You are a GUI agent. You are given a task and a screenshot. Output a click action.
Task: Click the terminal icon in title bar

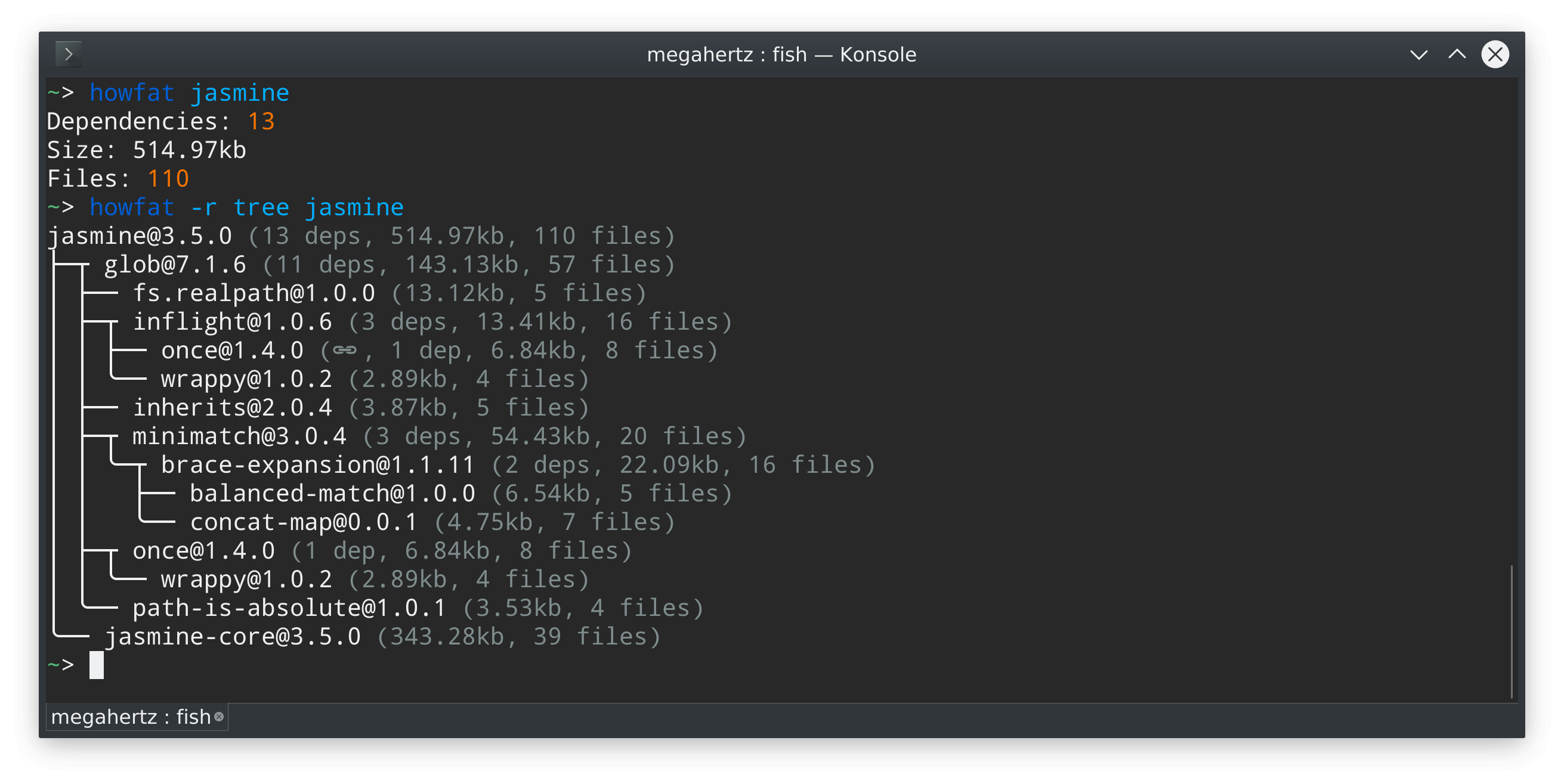tap(68, 55)
